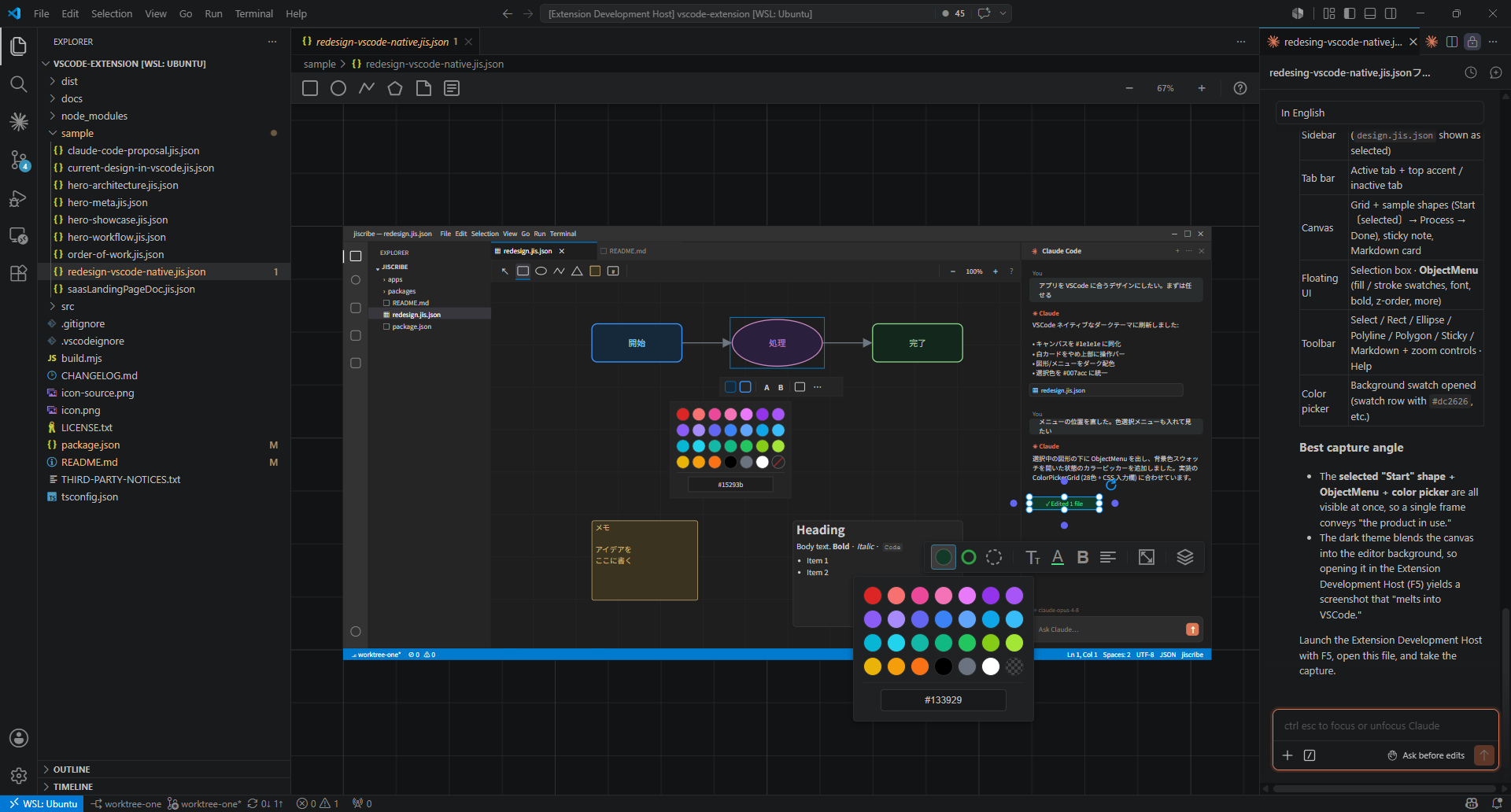Change text alignment in ObjectMenu
This screenshot has width=1511, height=812.
pyautogui.click(x=1108, y=557)
